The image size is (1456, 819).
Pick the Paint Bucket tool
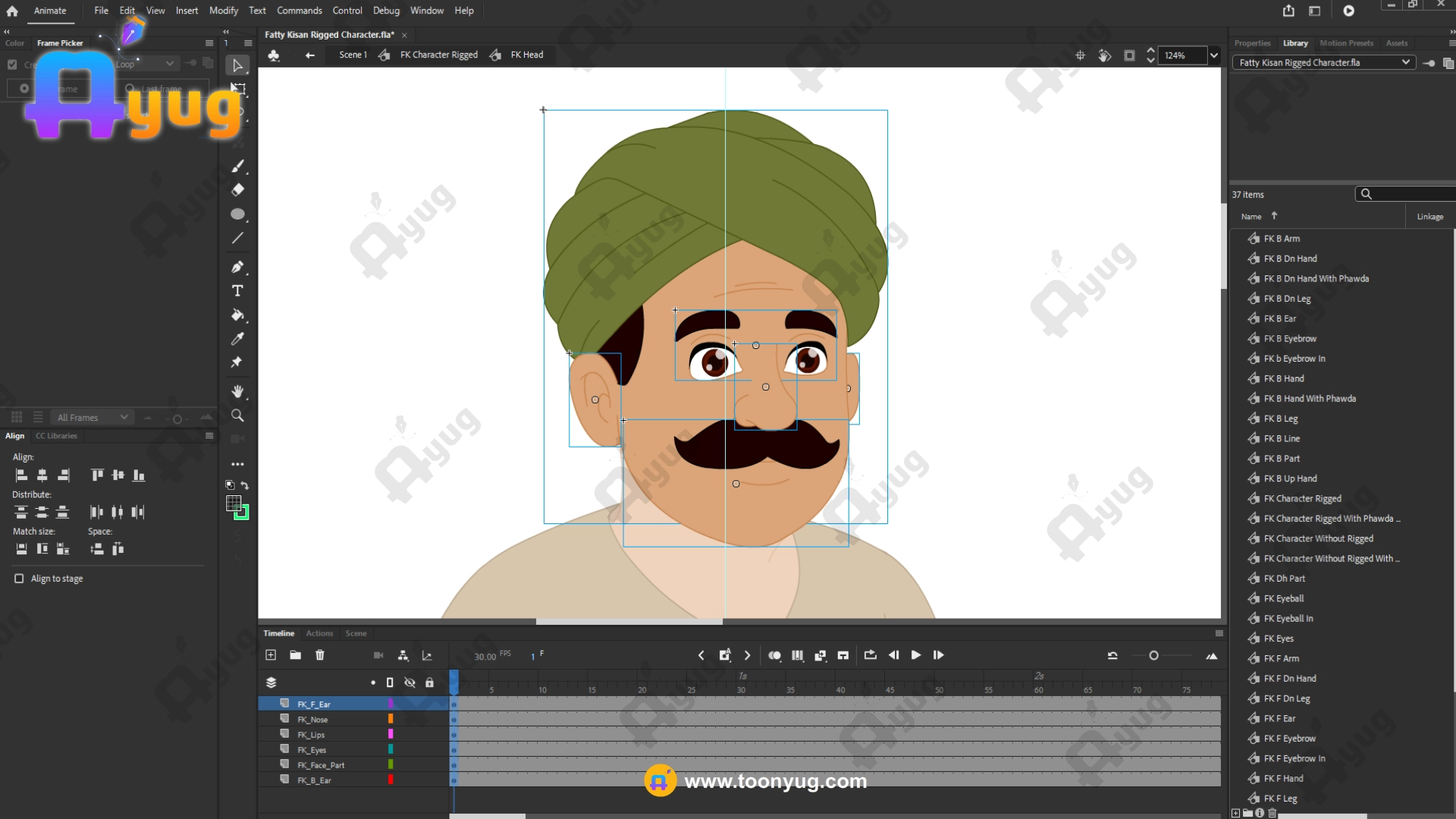click(237, 315)
